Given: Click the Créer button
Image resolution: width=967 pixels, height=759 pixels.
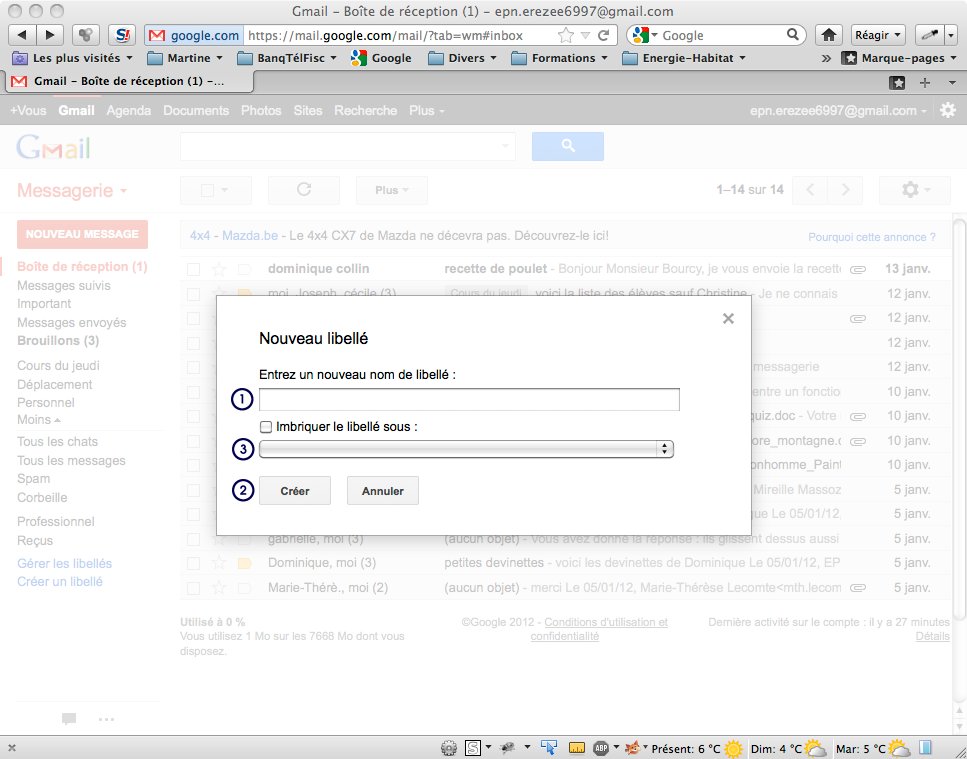Looking at the screenshot, I should (295, 491).
